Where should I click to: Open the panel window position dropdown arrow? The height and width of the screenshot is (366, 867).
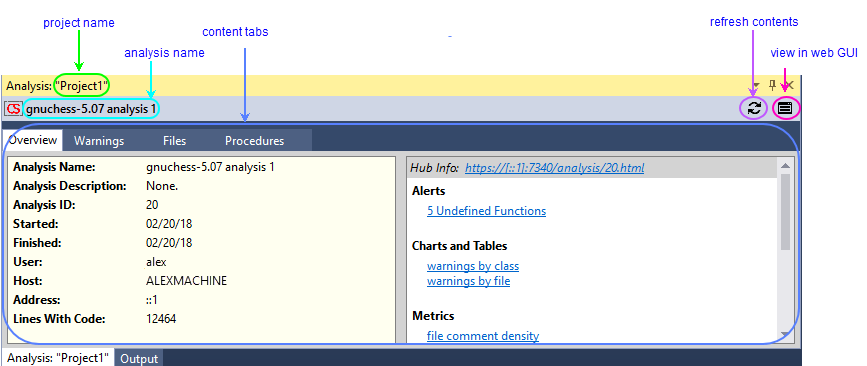click(756, 86)
